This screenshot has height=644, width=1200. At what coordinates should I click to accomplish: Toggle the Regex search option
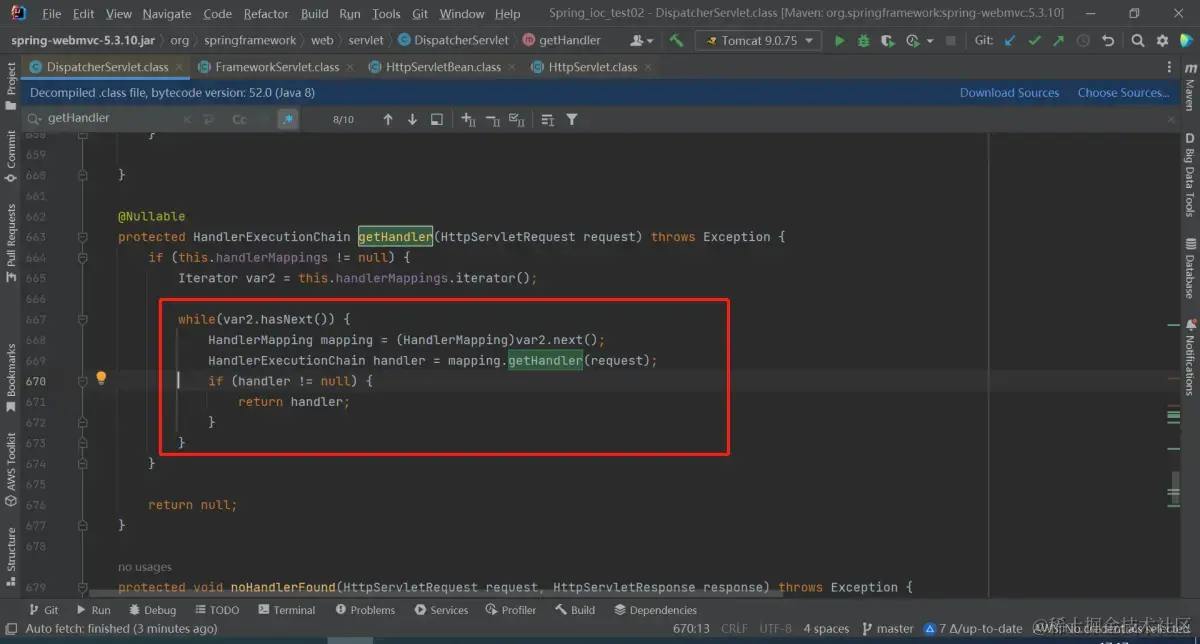click(288, 119)
